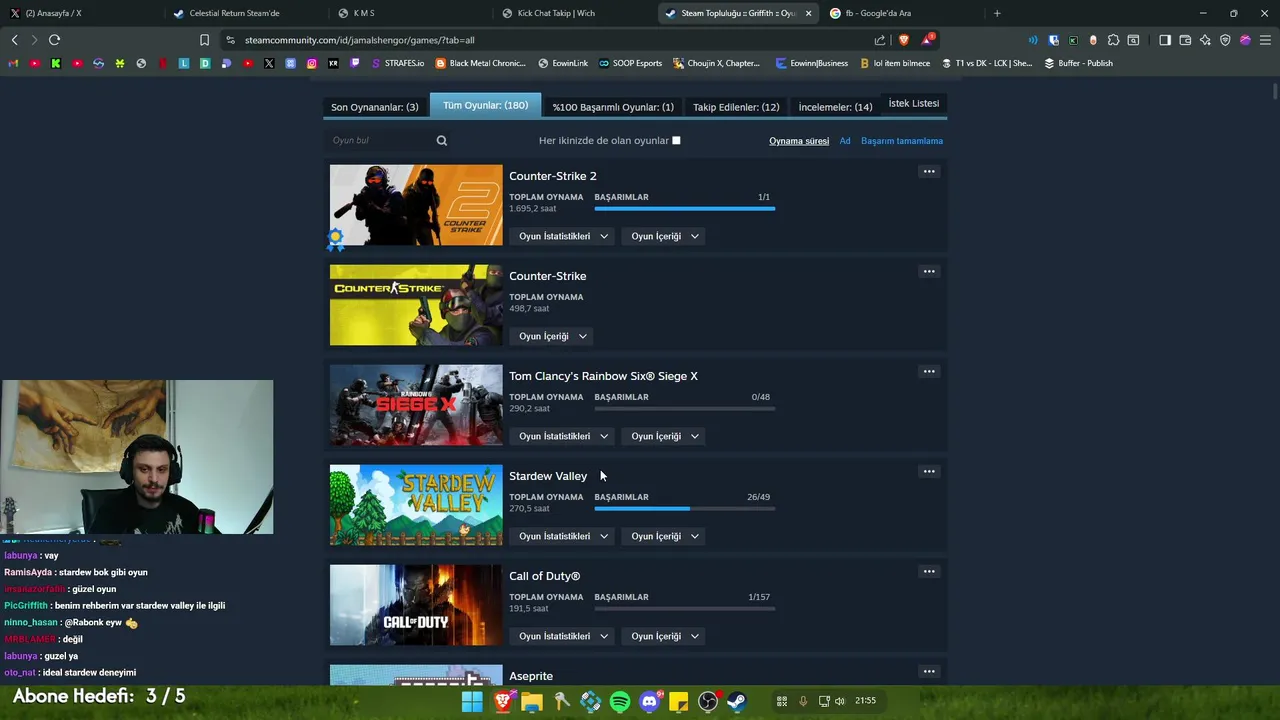Open 'İncelemeler: (14)' tab
The image size is (1280, 720).
pos(835,107)
